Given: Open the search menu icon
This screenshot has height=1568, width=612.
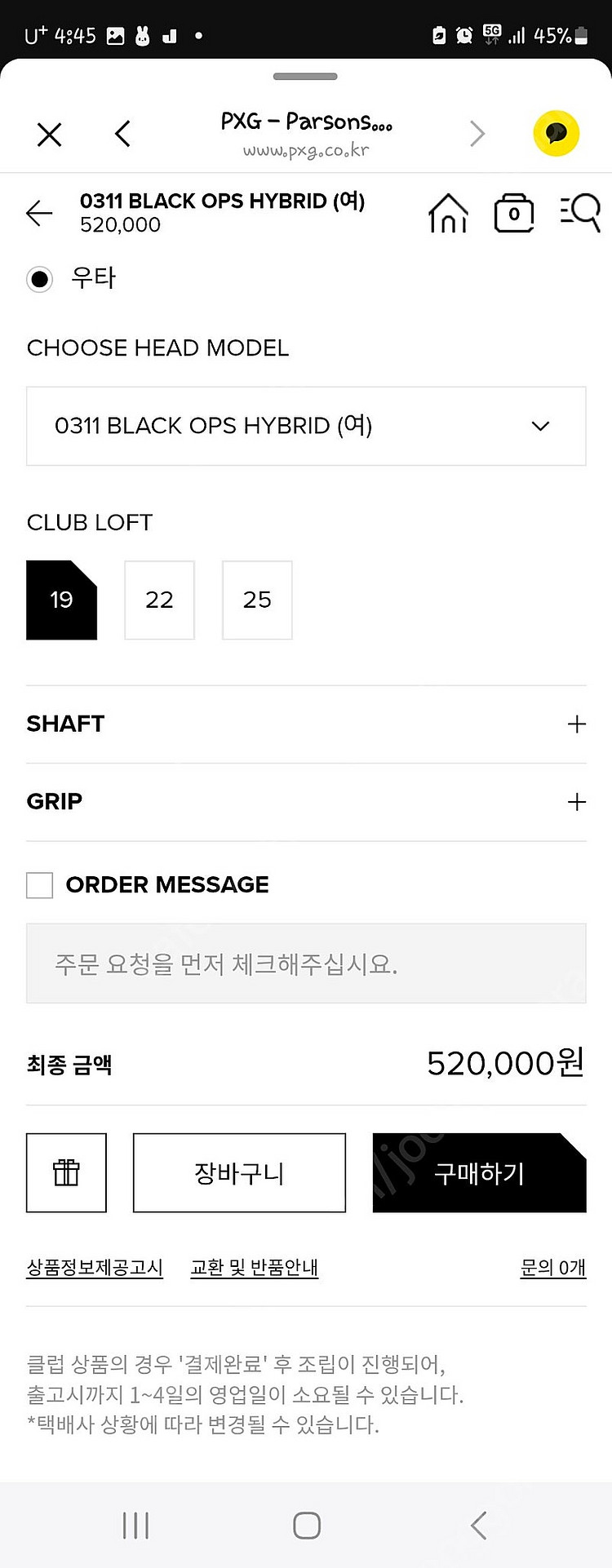Looking at the screenshot, I should [x=580, y=213].
